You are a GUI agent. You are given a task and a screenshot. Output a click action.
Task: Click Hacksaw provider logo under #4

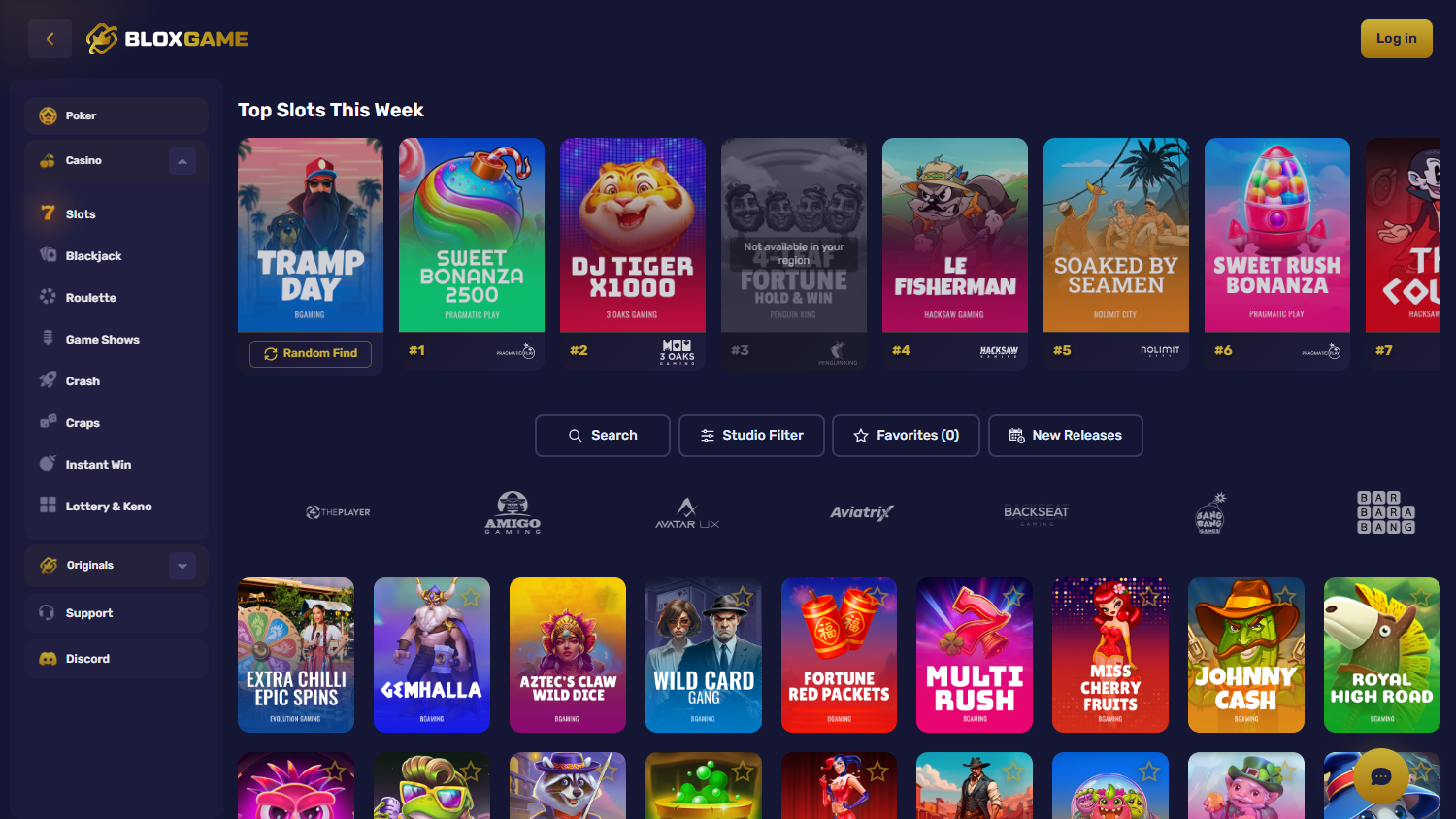[x=999, y=351]
